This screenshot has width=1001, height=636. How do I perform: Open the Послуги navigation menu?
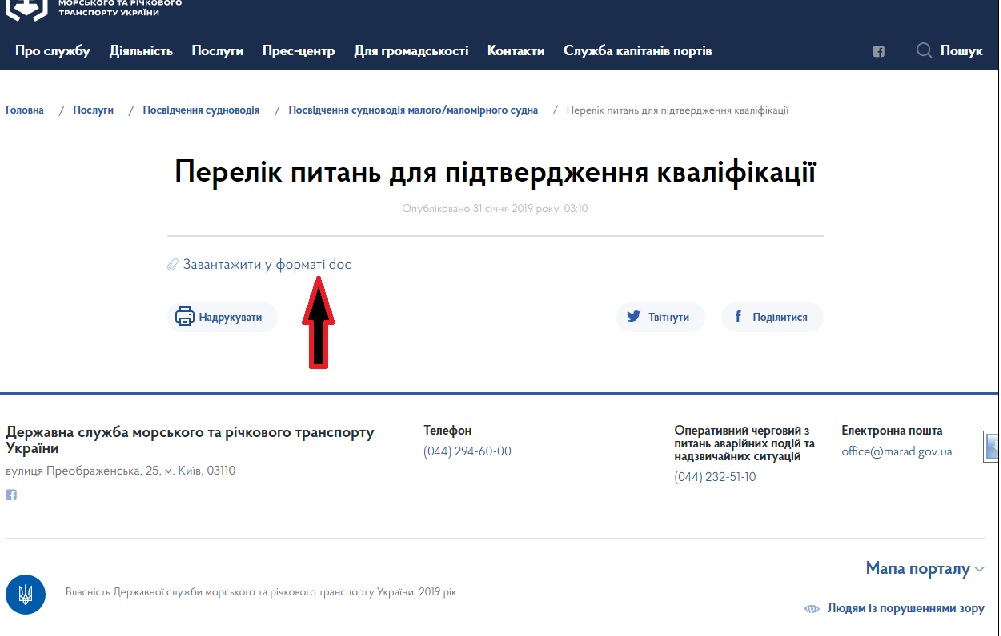[217, 51]
